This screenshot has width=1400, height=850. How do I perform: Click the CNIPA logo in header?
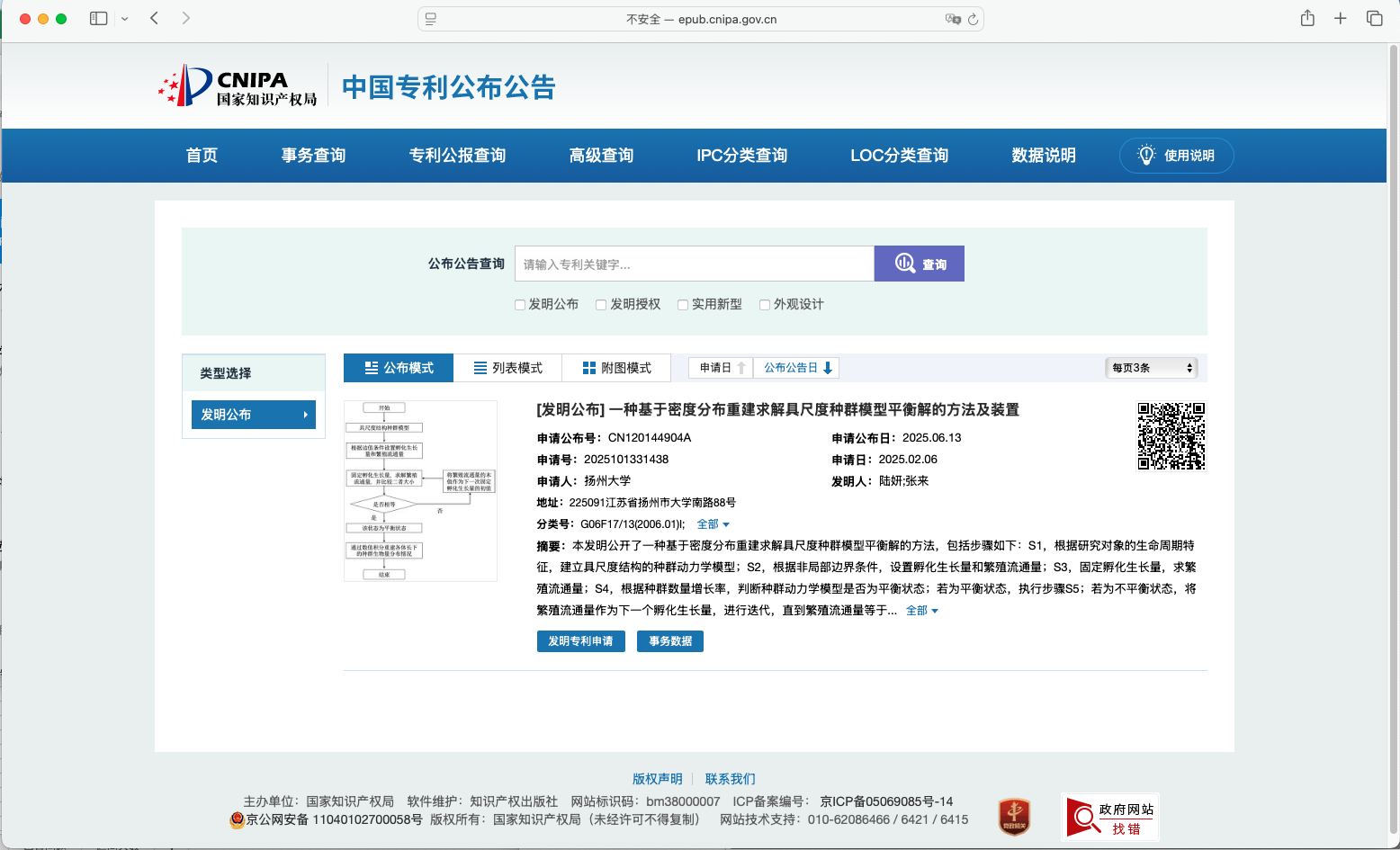coord(238,86)
